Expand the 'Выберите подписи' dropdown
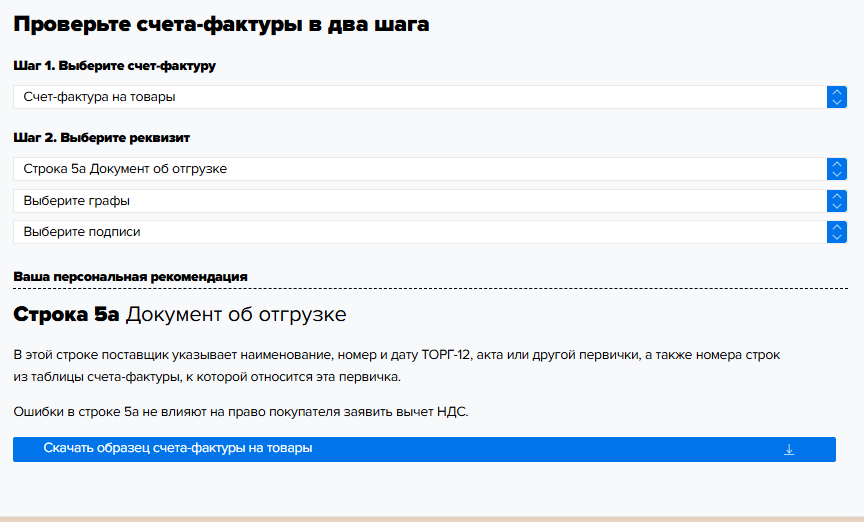The image size is (864, 522). click(420, 232)
